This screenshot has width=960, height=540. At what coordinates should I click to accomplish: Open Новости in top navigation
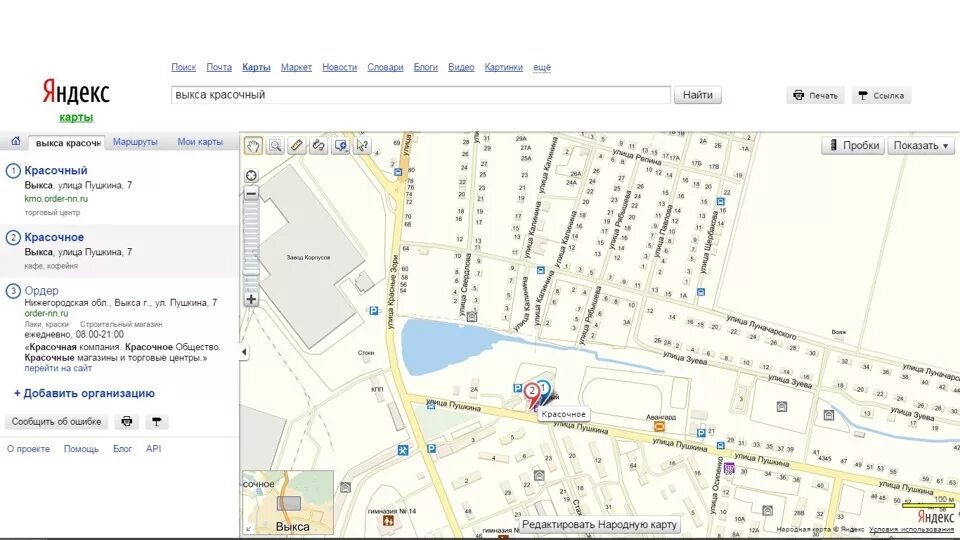click(340, 67)
